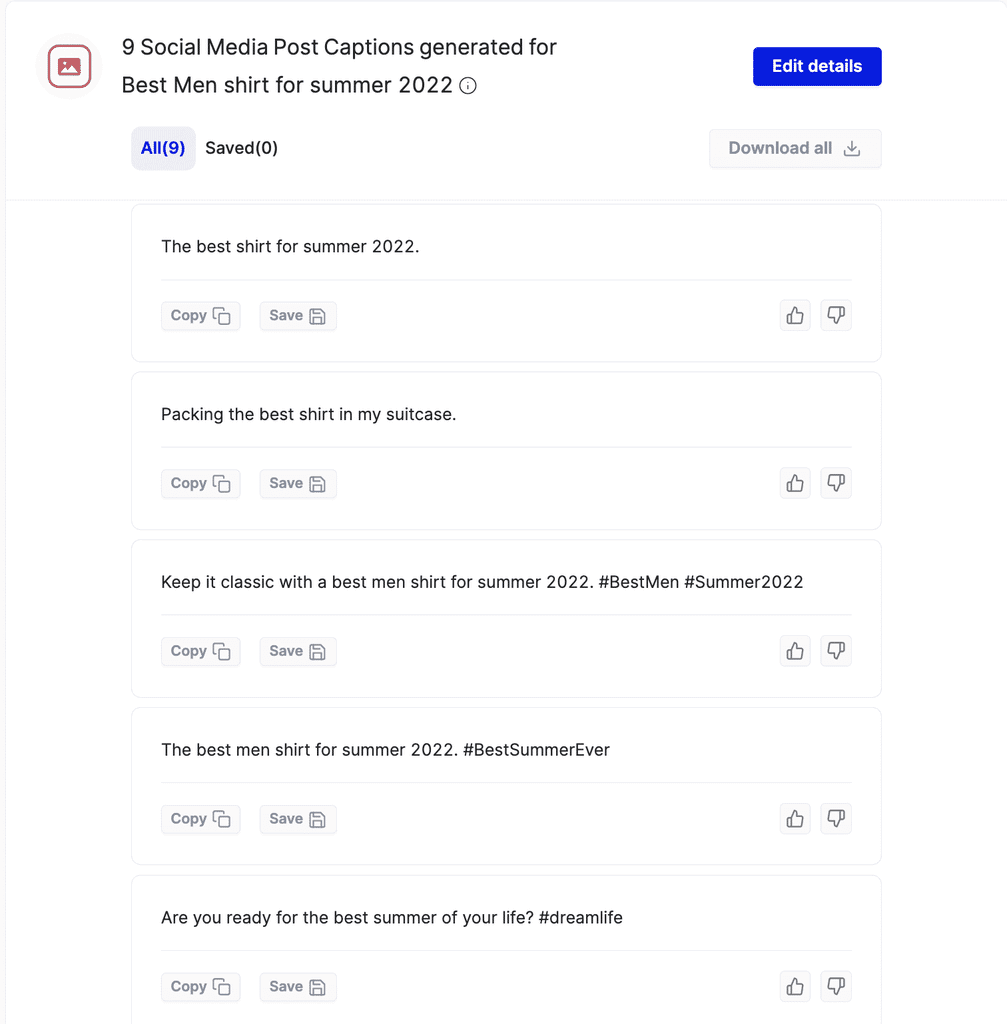
Task: Like the #BestSummerEver caption
Action: tap(795, 819)
